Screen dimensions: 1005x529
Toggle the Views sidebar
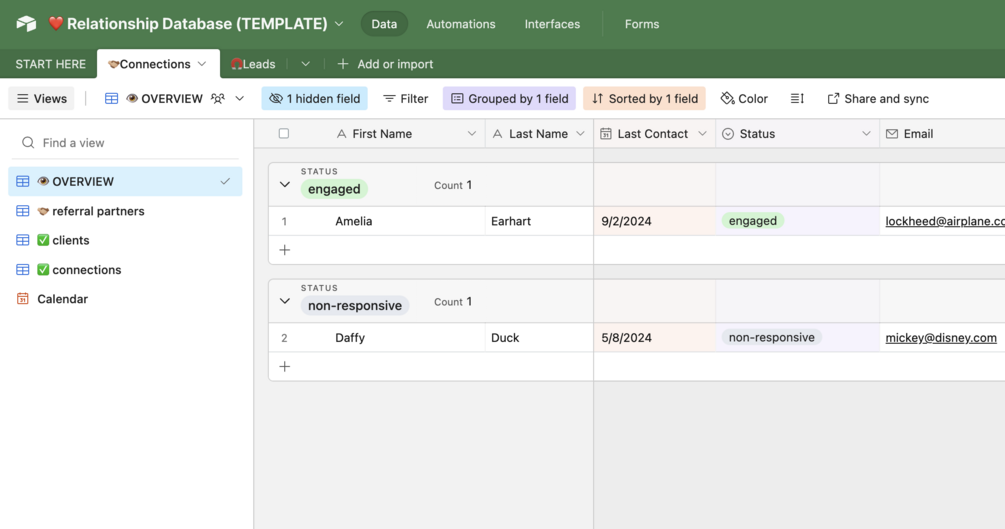[x=41, y=99]
